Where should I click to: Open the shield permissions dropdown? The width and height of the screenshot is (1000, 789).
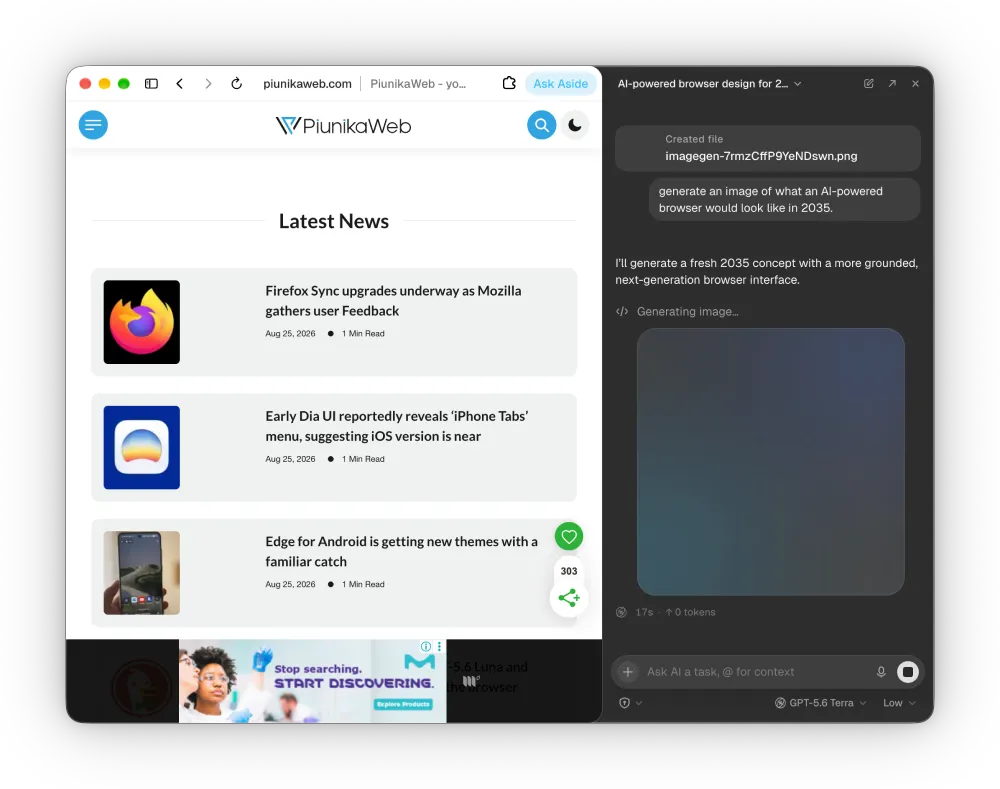pos(630,703)
